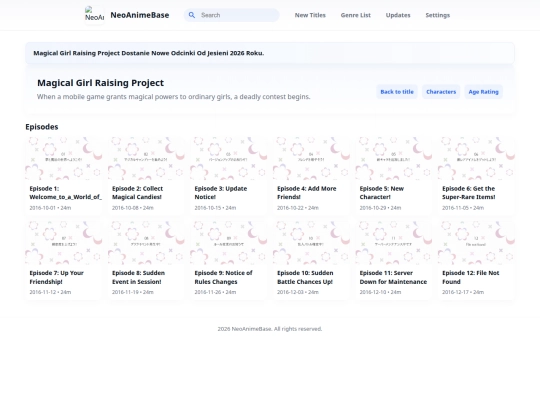Open Episode 3 thumbnail image

229,158
